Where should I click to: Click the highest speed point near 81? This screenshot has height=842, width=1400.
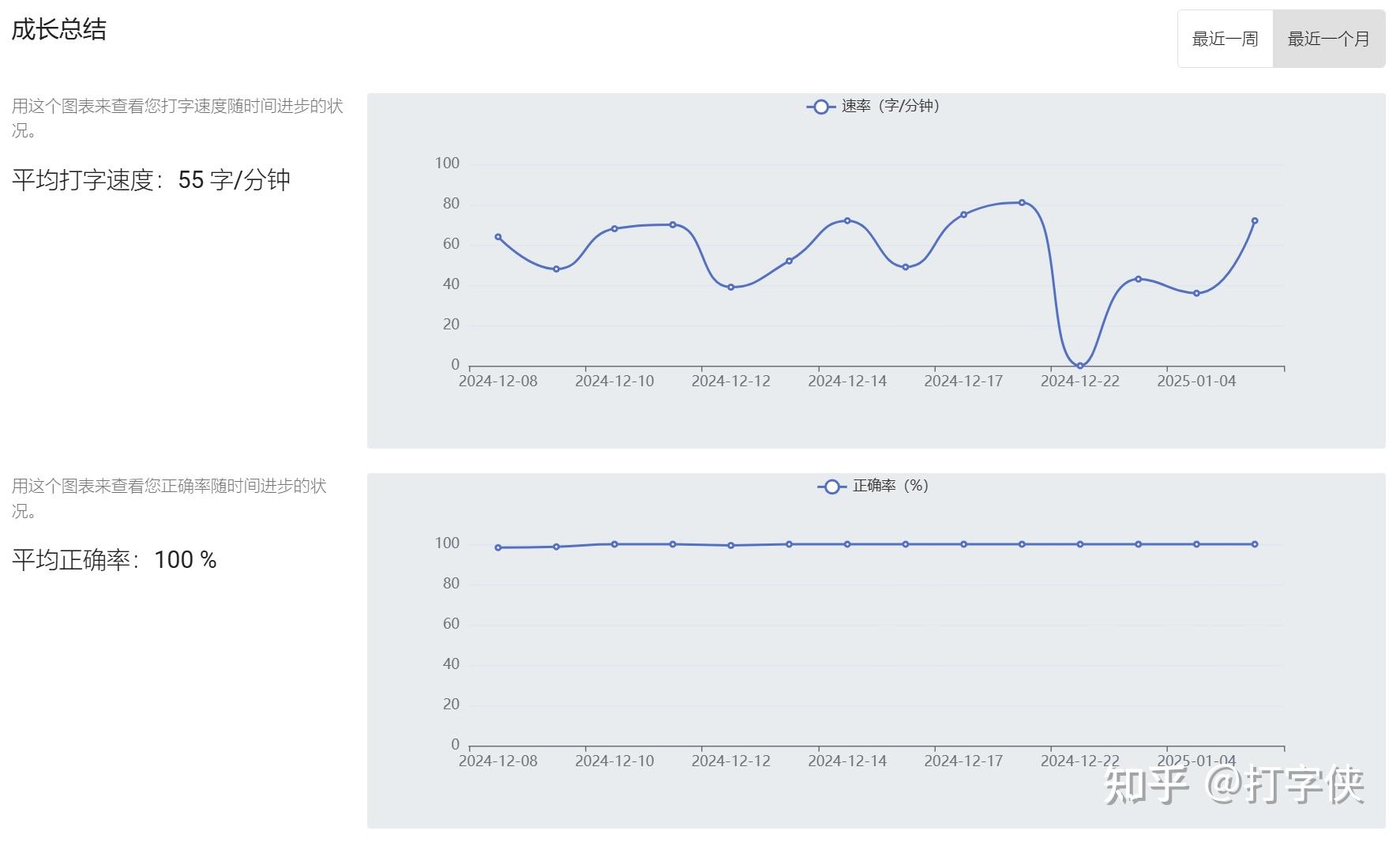(x=1022, y=203)
